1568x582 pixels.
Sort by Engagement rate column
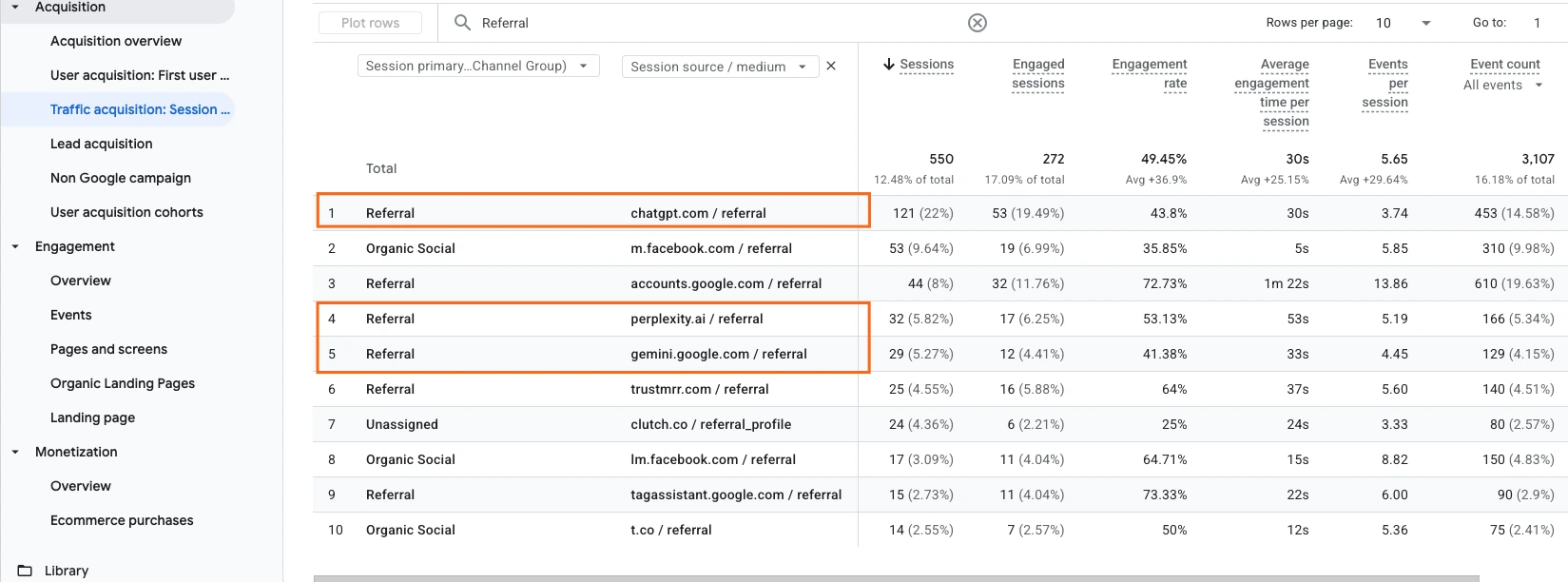coord(1150,74)
